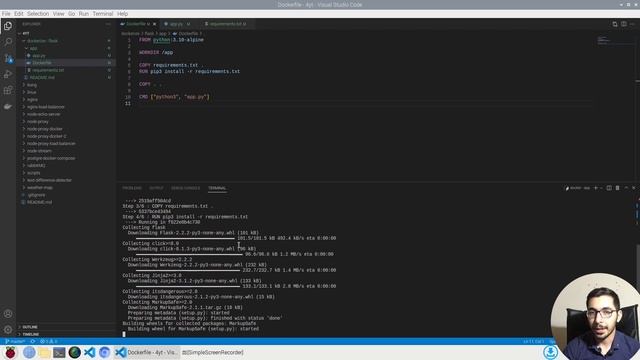Expand the nginx-load-balancer folder
Screen dimensions: 640x360
coord(65,107)
